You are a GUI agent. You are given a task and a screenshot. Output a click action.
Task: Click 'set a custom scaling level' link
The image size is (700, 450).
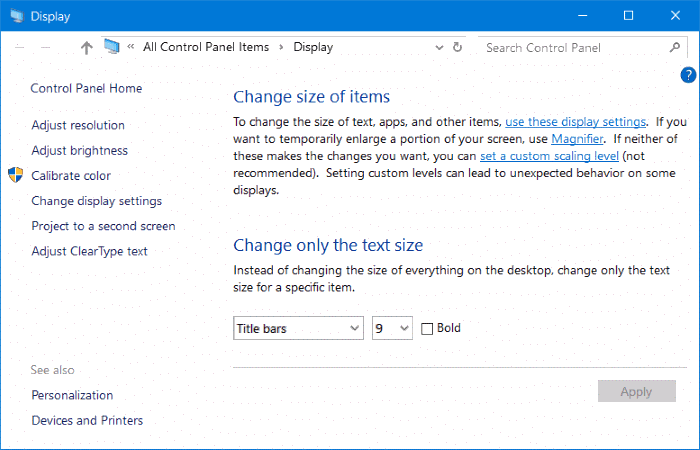click(x=550, y=156)
